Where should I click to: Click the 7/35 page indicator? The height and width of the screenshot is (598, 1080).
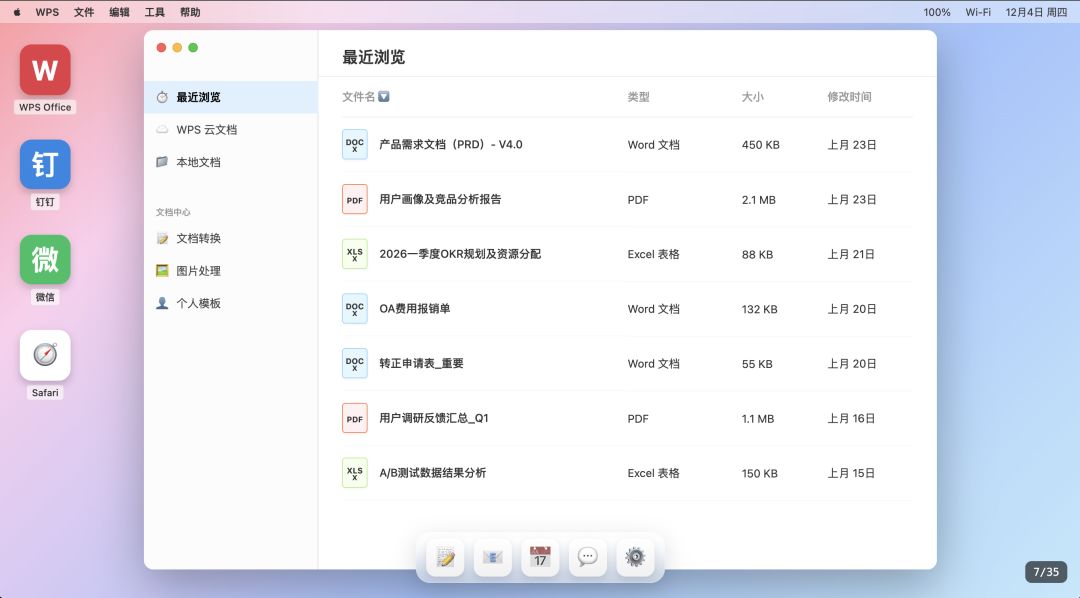point(1046,572)
